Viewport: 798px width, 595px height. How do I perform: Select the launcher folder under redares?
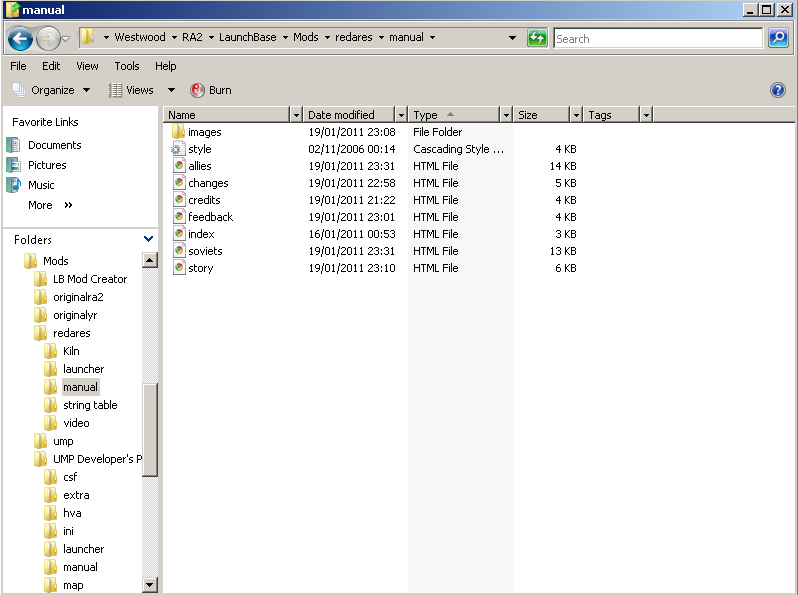pyautogui.click(x=83, y=369)
